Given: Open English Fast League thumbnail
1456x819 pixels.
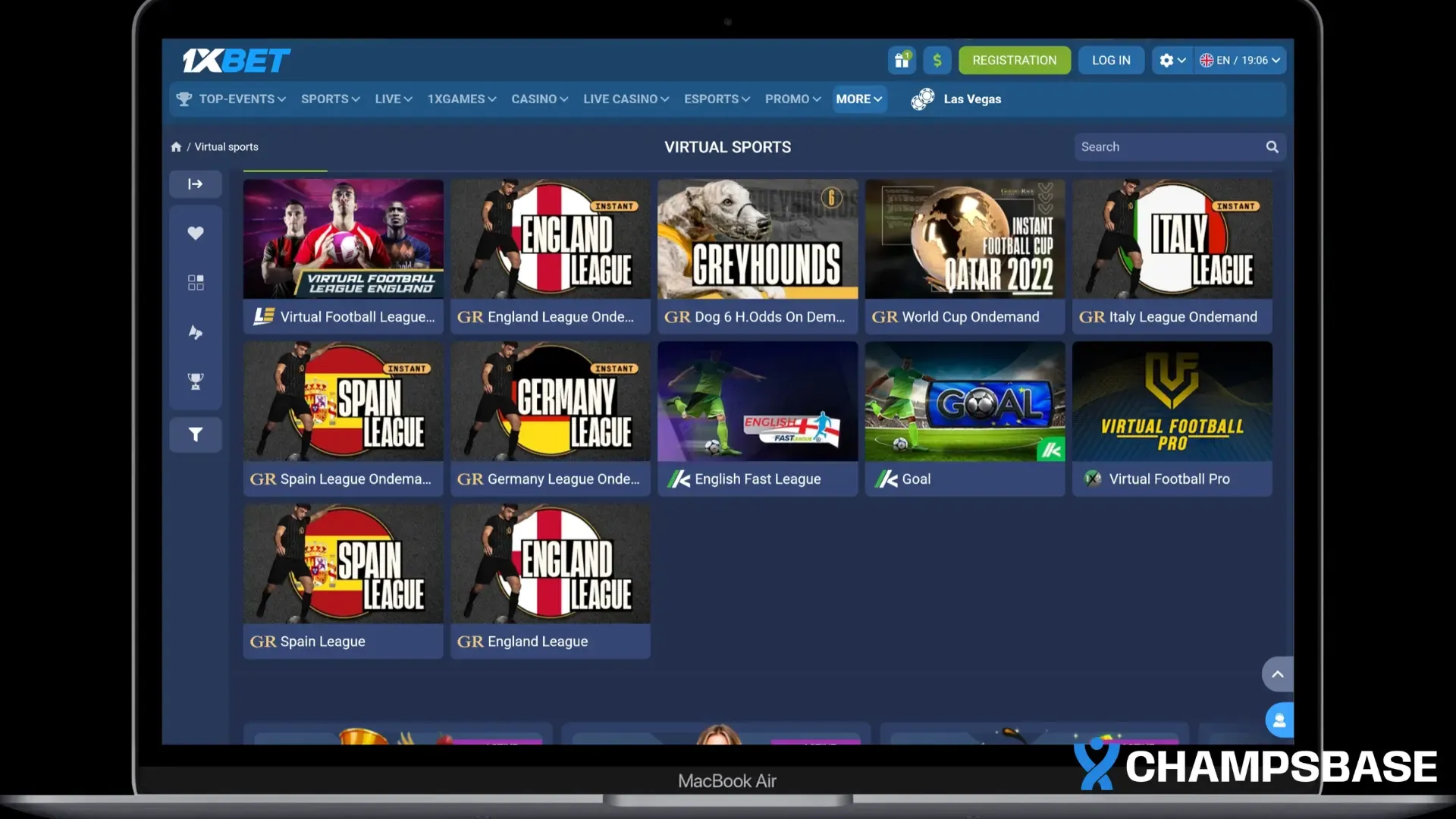Looking at the screenshot, I should click(758, 401).
